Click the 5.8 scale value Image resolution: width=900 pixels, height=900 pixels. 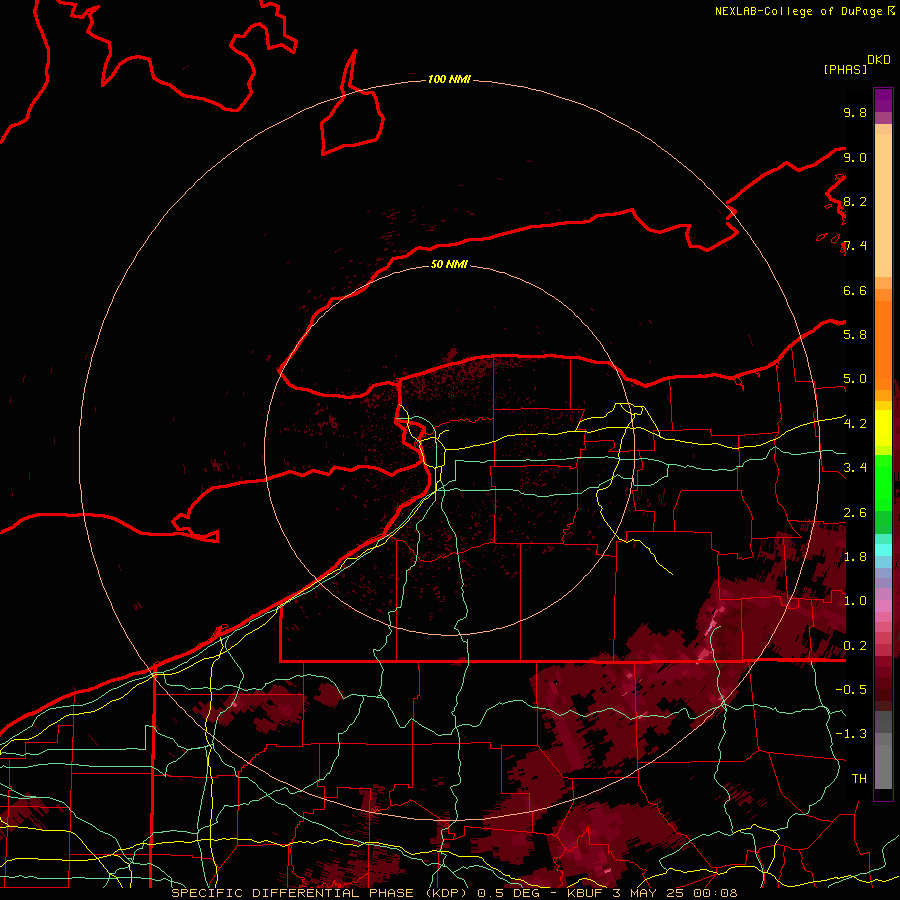(x=855, y=335)
